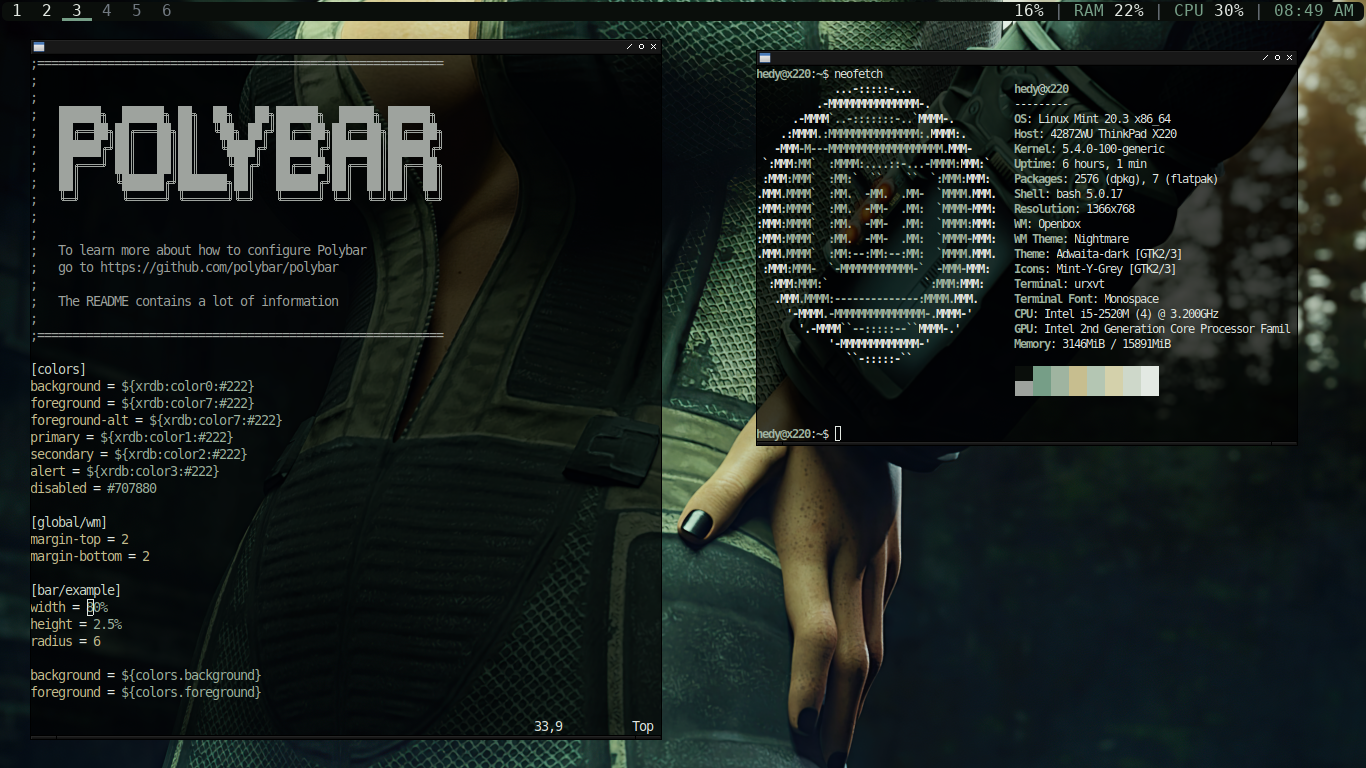Screen dimensions: 1366x768
Task: Click the near-white last block of the neofetch palette
Action: click(1150, 381)
